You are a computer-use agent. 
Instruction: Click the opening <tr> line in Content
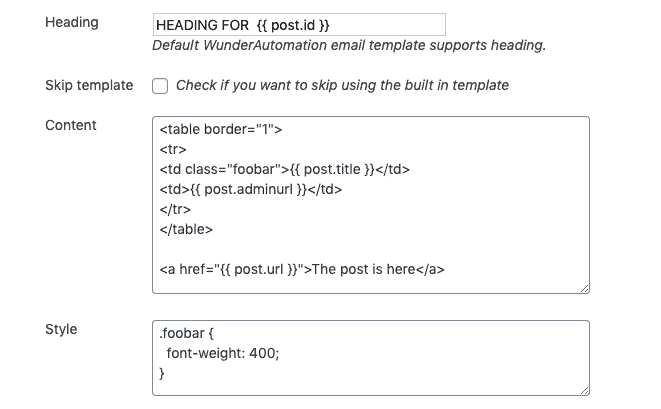(x=170, y=149)
